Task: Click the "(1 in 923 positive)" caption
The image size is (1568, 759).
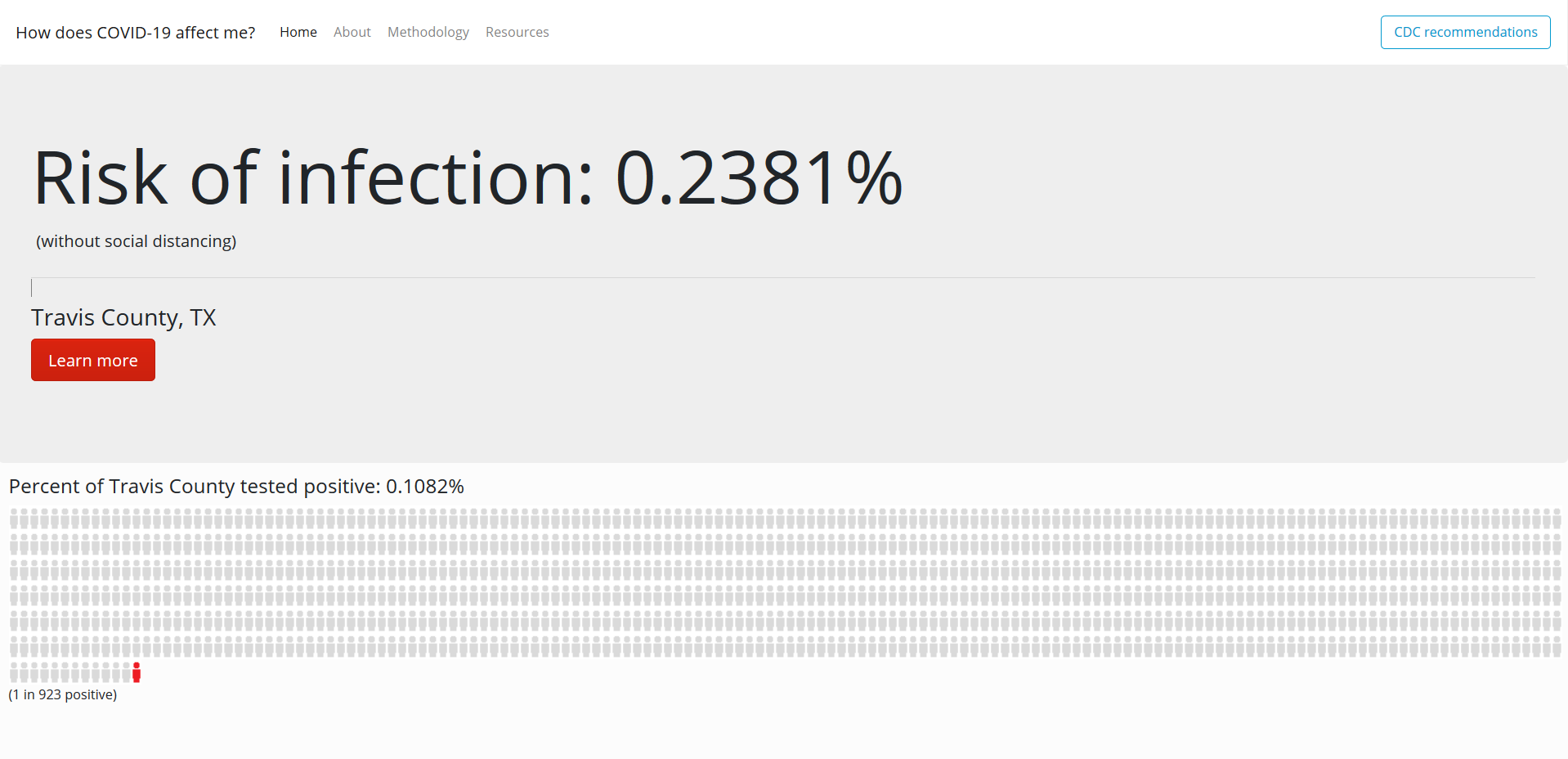Action: pyautogui.click(x=63, y=694)
